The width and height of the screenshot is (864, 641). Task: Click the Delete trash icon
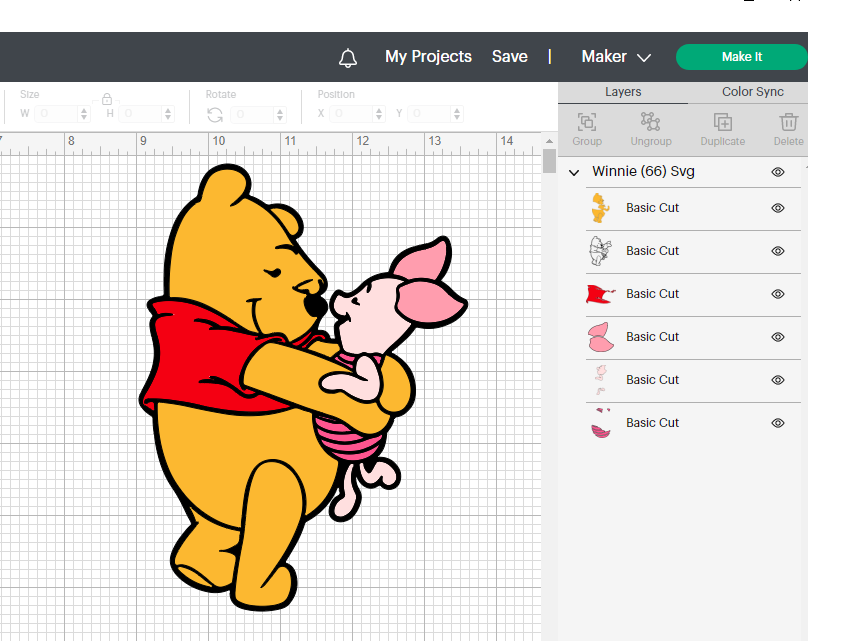[x=789, y=122]
